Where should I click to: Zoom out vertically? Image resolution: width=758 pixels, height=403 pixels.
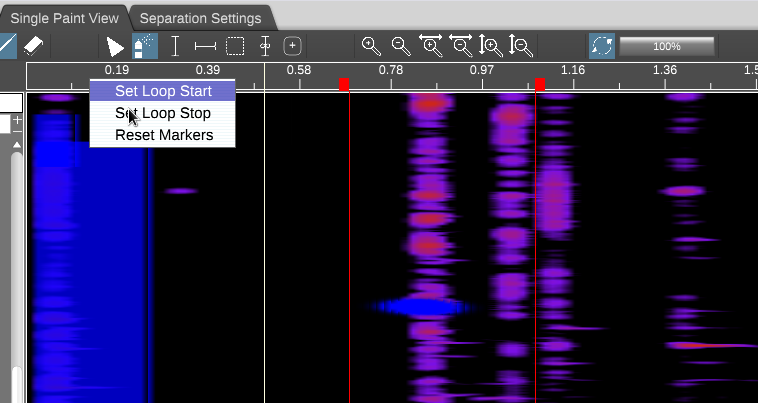[x=521, y=46]
